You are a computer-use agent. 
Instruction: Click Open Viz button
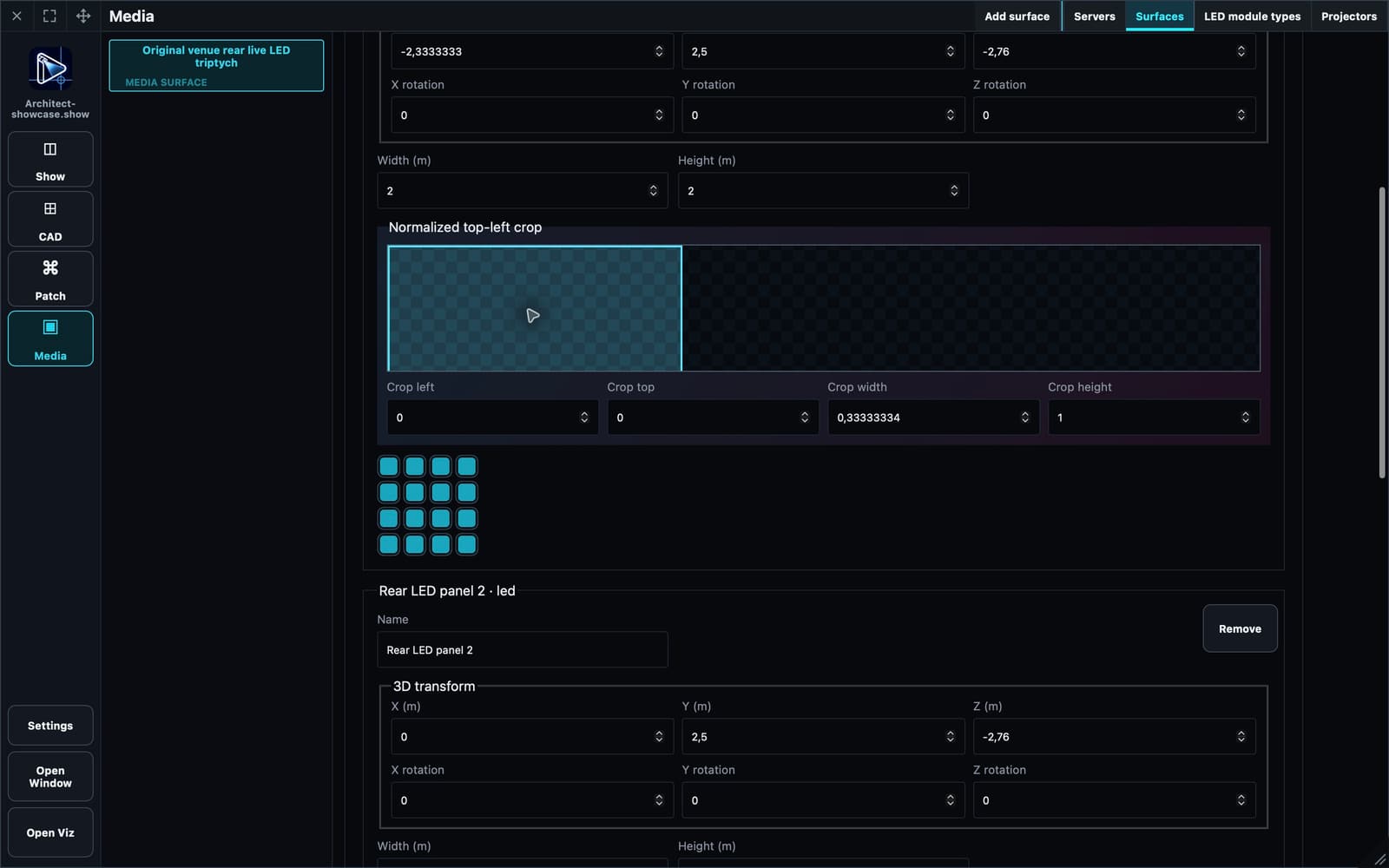50,832
